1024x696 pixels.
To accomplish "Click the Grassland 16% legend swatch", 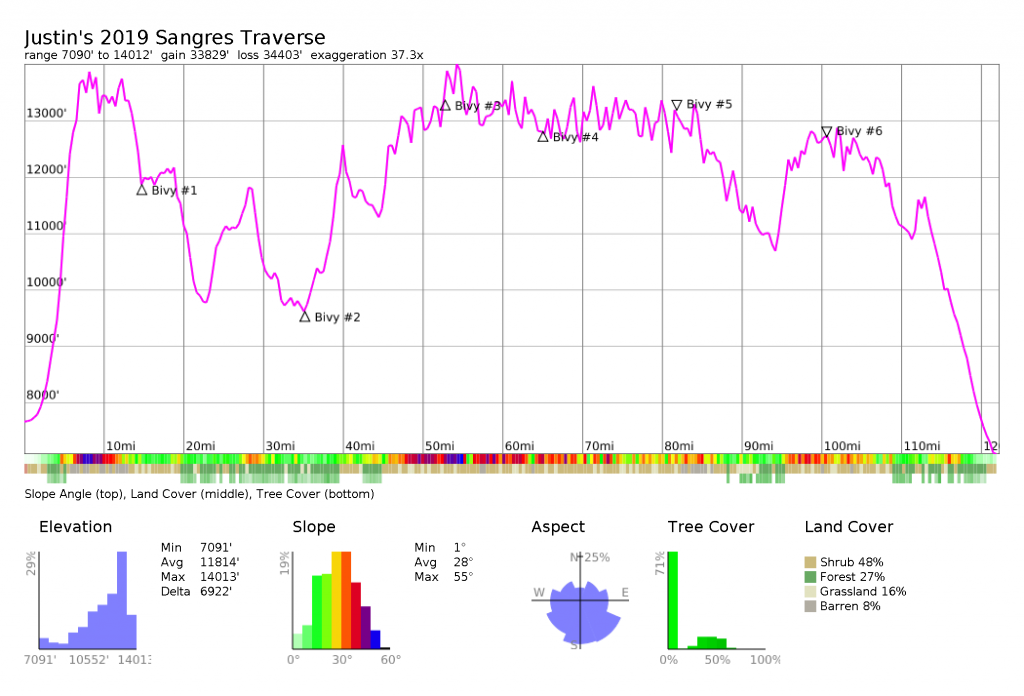I will point(811,591).
